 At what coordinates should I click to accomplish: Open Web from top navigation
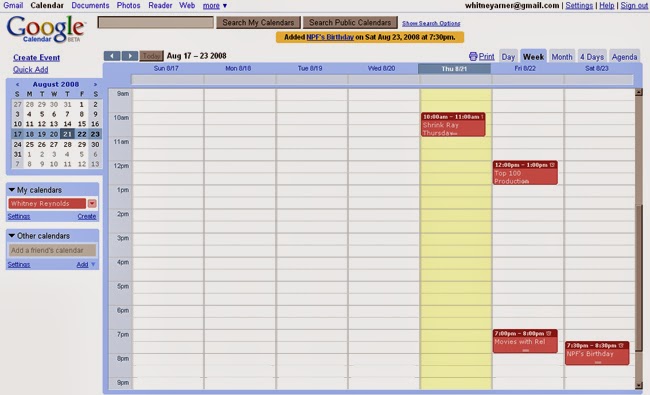coord(187,5)
